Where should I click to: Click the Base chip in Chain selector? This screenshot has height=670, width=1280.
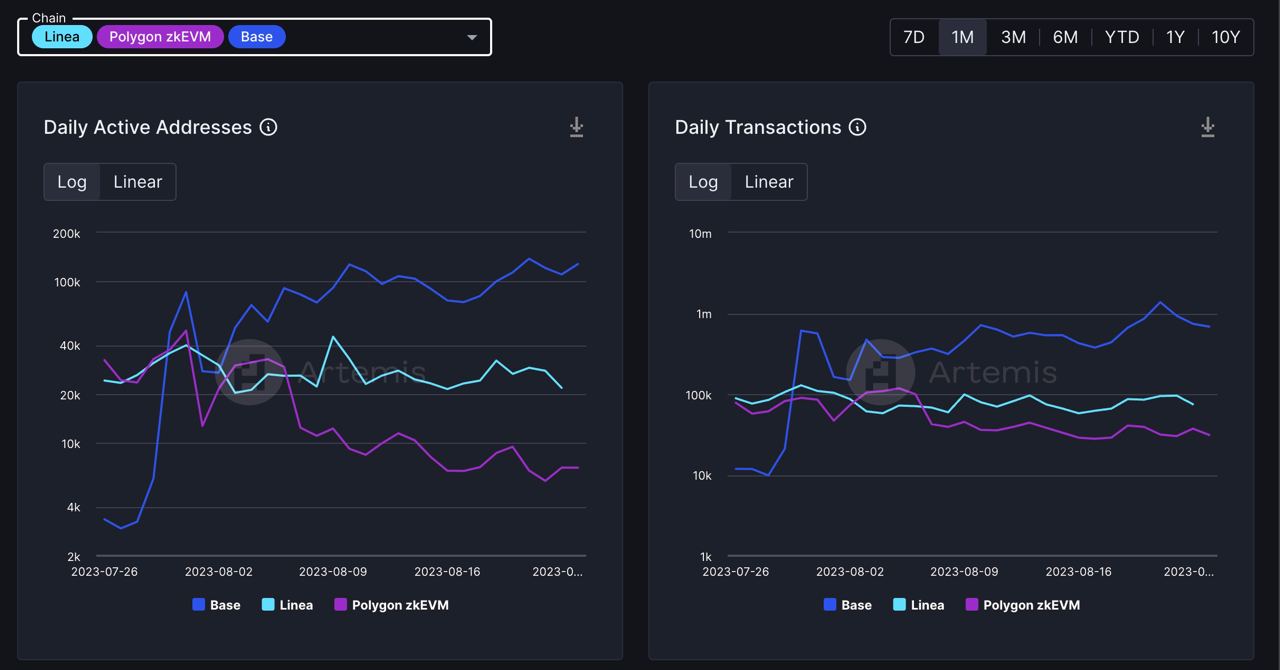click(x=257, y=37)
